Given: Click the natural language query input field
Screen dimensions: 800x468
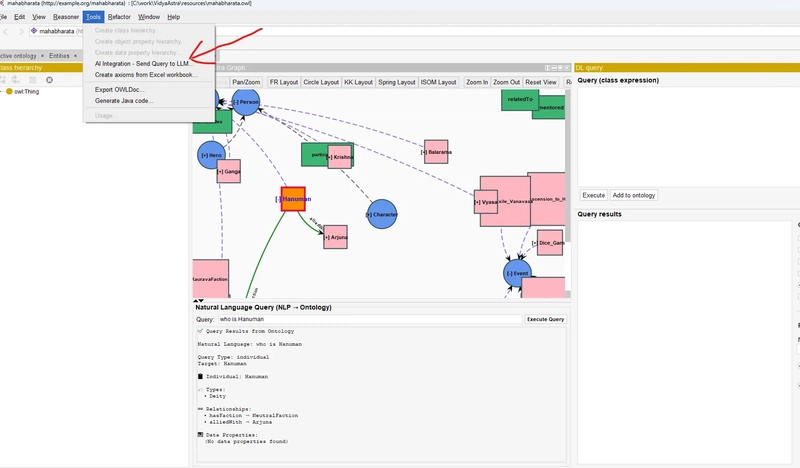Looking at the screenshot, I should 369,319.
